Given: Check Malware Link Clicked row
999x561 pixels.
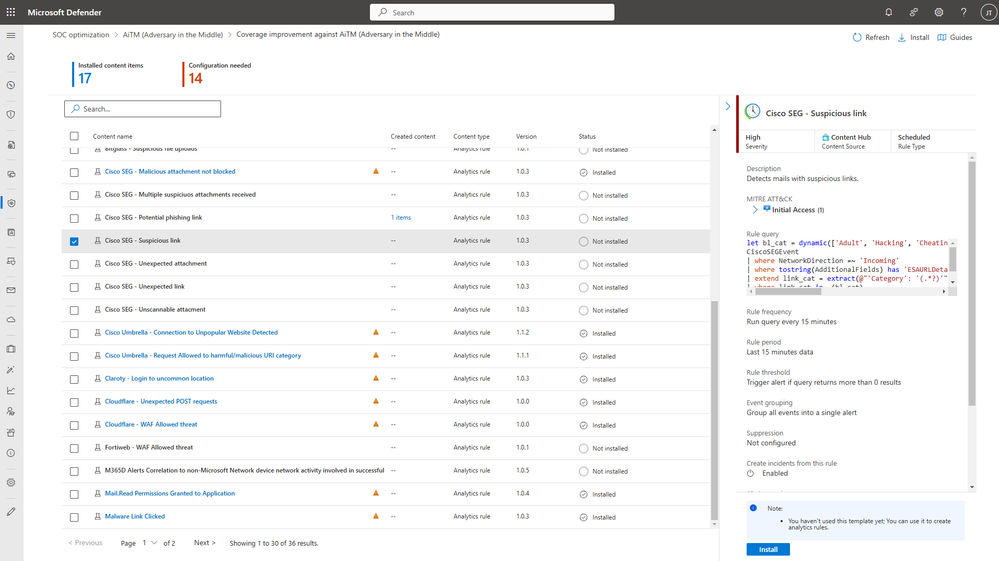Looking at the screenshot, I should tap(75, 517).
